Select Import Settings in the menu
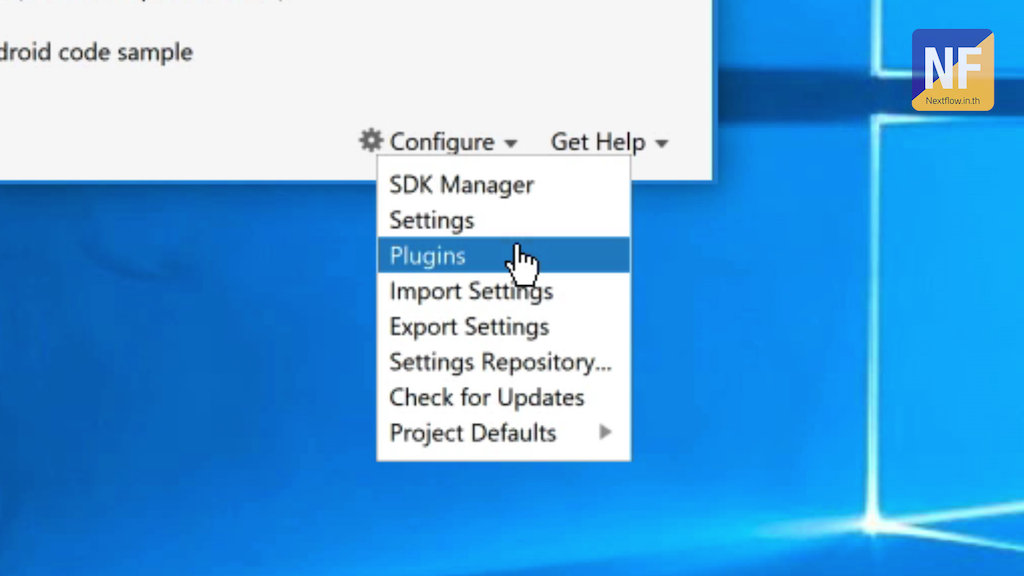 pyautogui.click(x=470, y=292)
